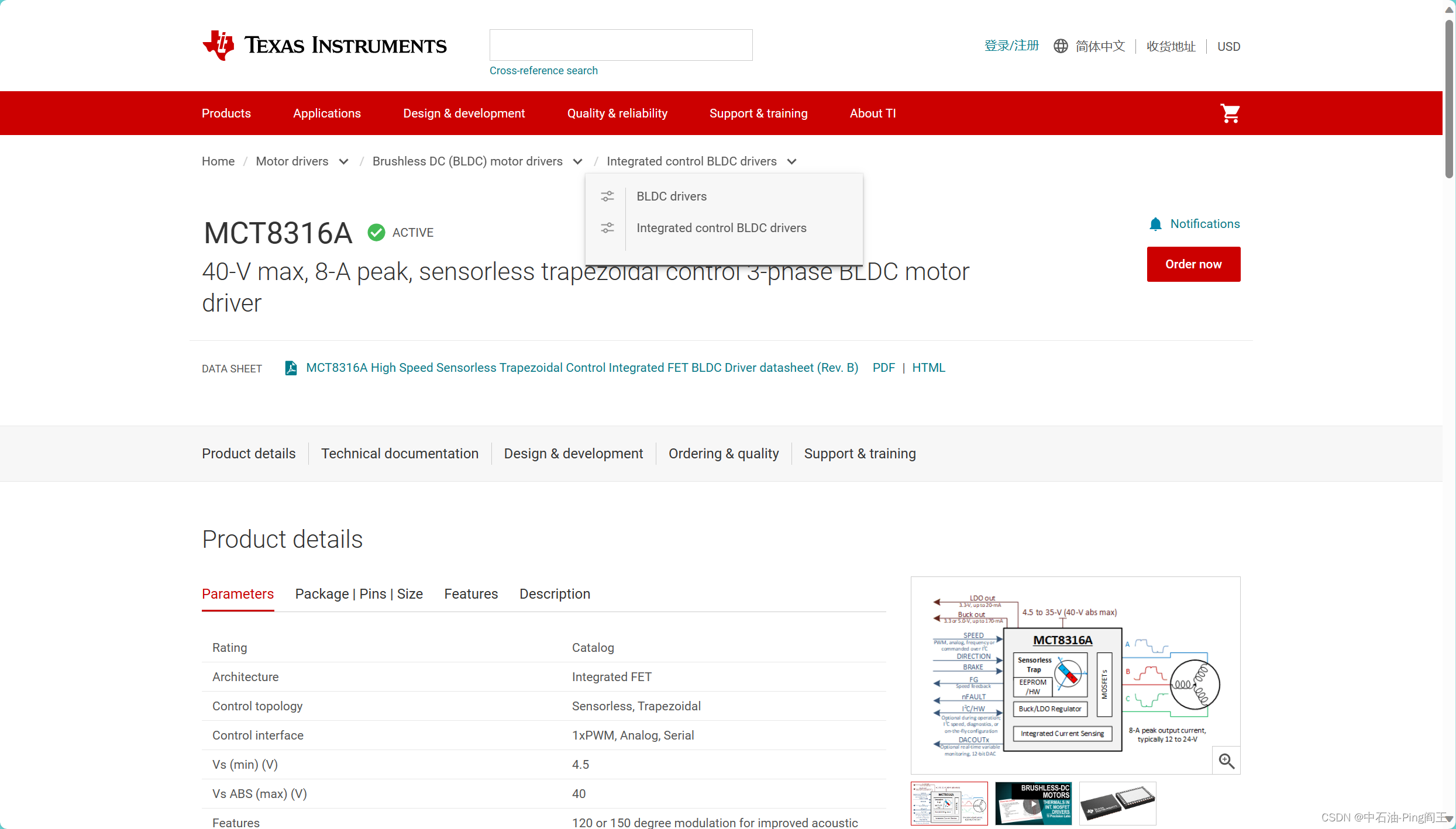Click the globe language icon
Screen dimensions: 1456x829
click(1061, 46)
